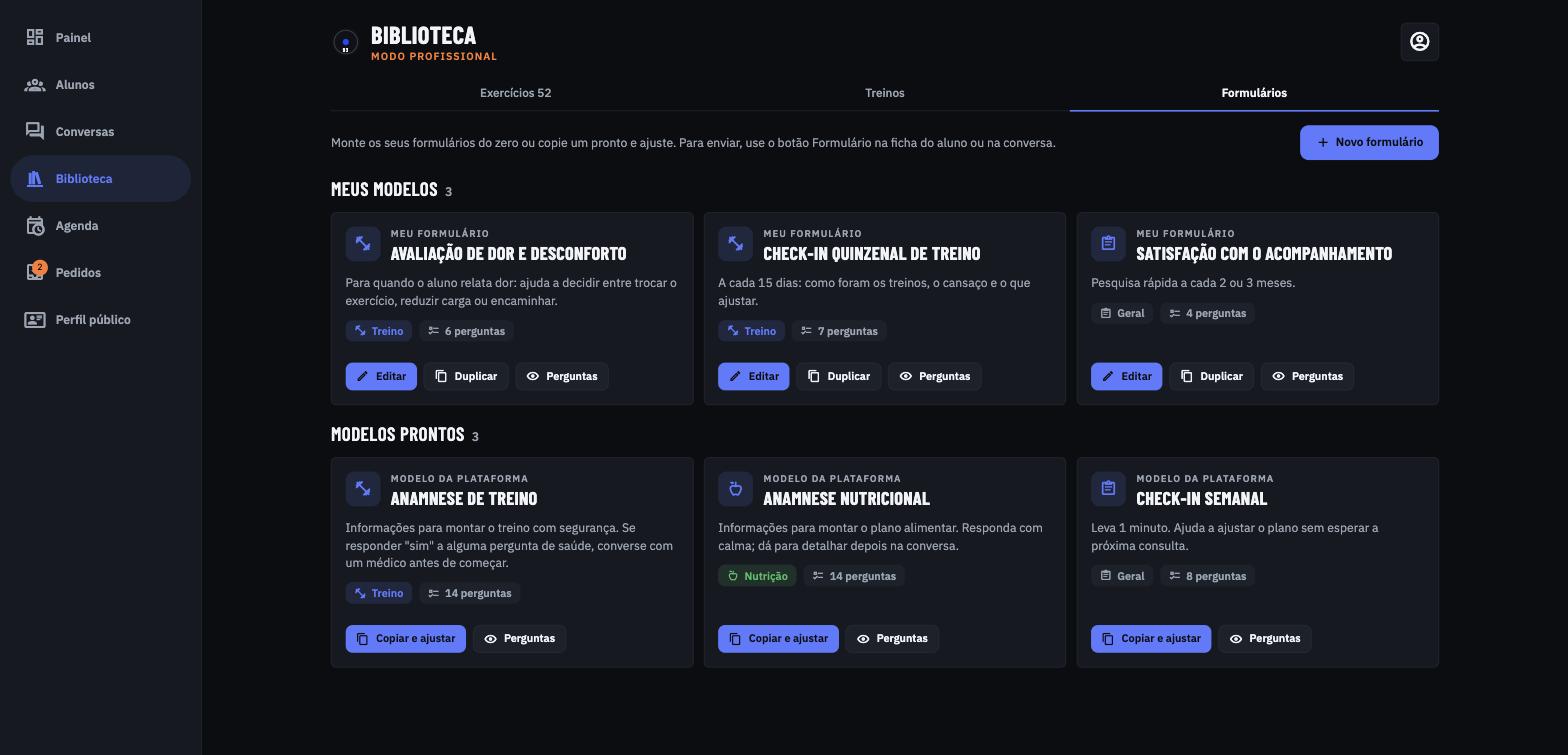Click the user account icon top right
This screenshot has height=755, width=1568.
pyautogui.click(x=1419, y=42)
